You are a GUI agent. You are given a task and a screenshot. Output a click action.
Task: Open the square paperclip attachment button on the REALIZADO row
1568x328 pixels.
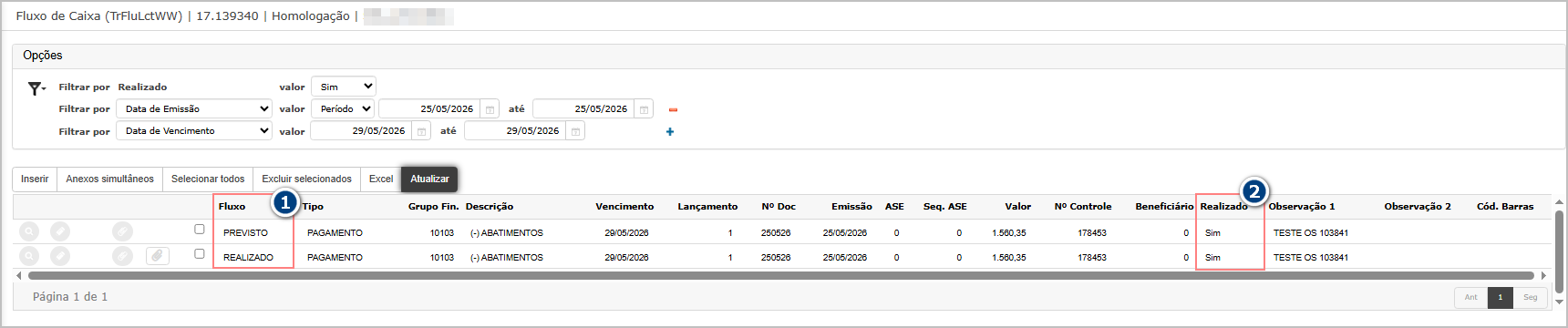pos(158,256)
